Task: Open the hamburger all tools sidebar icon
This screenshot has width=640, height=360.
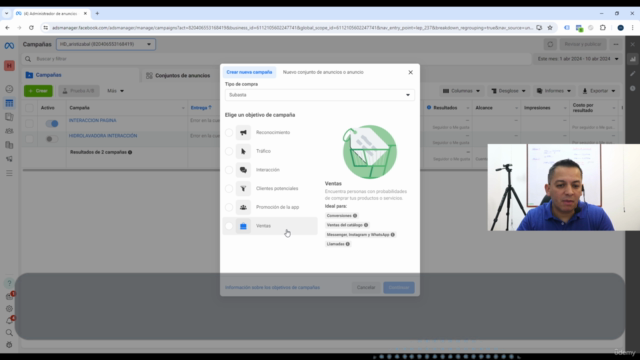Action: click(x=9, y=173)
